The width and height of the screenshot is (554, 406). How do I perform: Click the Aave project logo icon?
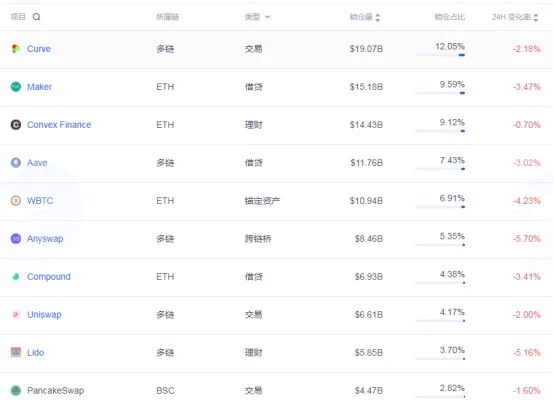pos(16,163)
